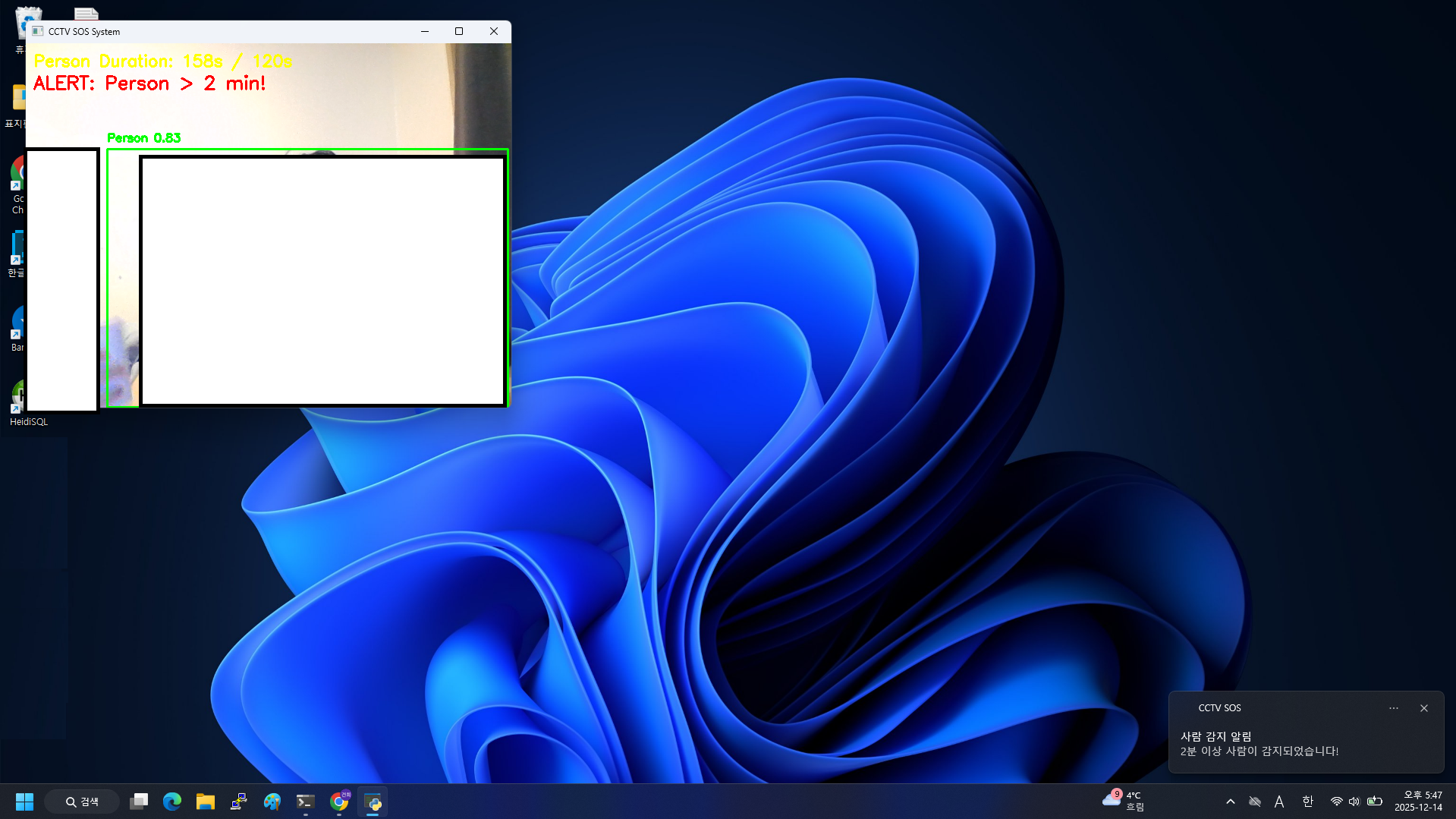The height and width of the screenshot is (819, 1456).
Task: Open the PuTTY network icon in taskbar
Action: [239, 802]
